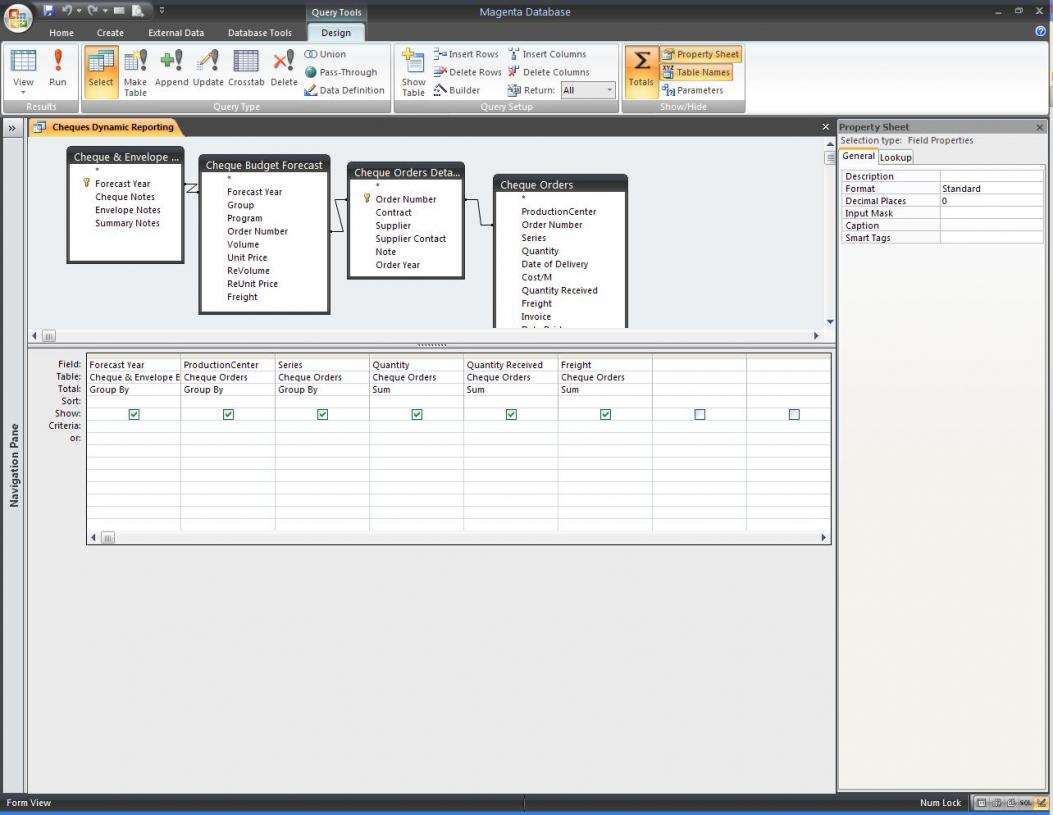Expand the Navigation Pane
1053x815 pixels.
point(13,128)
